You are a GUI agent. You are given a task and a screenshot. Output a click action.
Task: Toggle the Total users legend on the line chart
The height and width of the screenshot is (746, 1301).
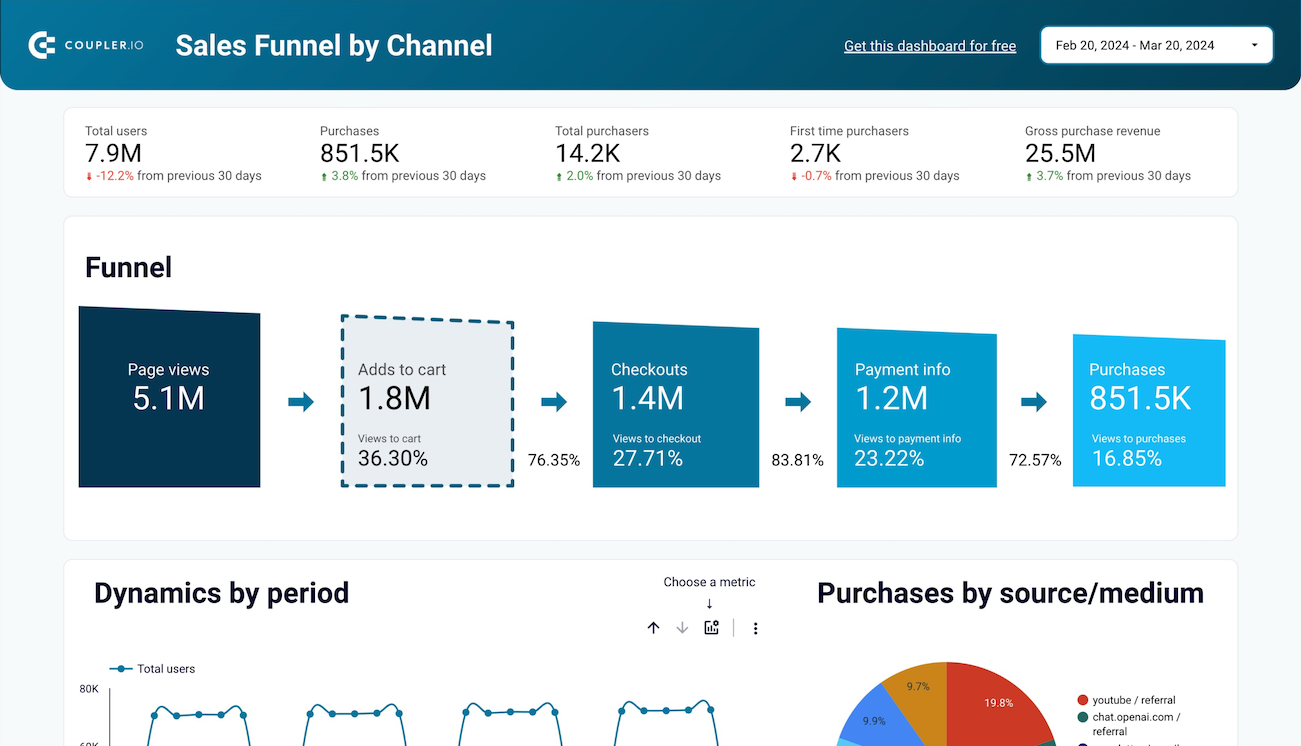(152, 669)
